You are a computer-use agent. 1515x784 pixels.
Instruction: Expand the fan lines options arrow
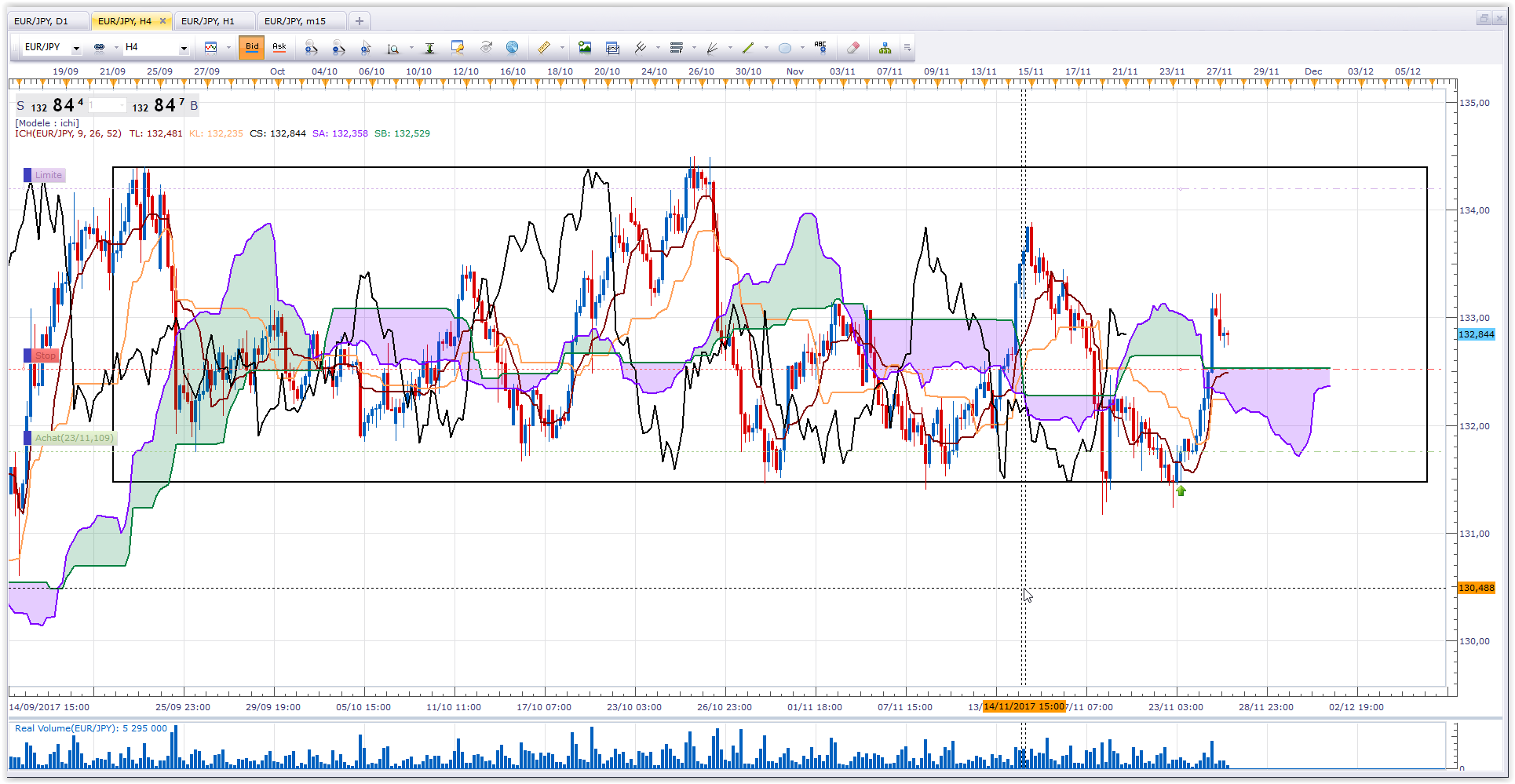[730, 48]
